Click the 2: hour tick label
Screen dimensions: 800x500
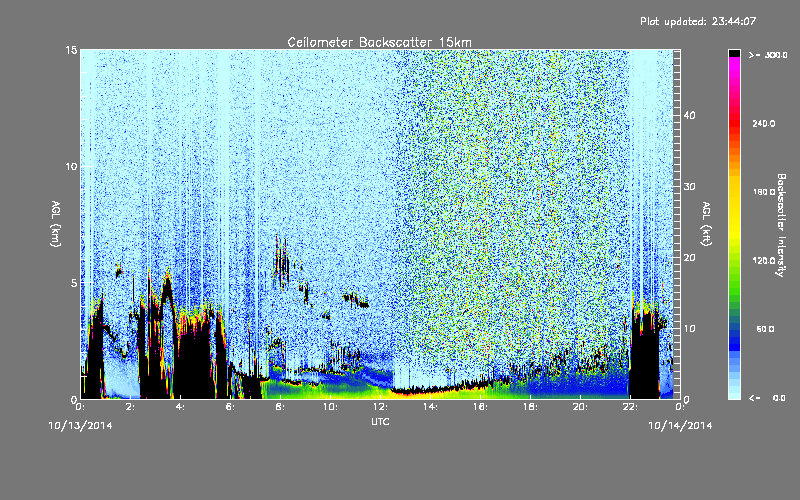point(131,407)
